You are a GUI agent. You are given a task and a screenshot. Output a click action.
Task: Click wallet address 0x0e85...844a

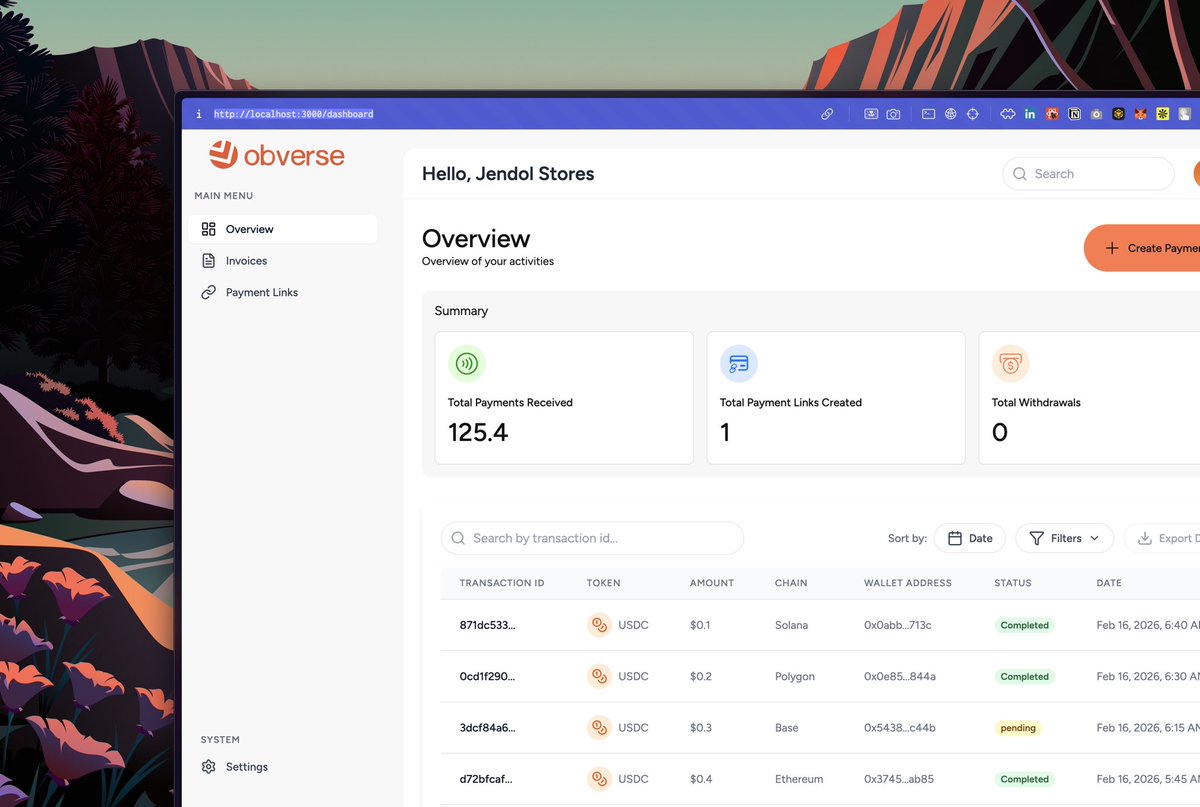point(900,677)
